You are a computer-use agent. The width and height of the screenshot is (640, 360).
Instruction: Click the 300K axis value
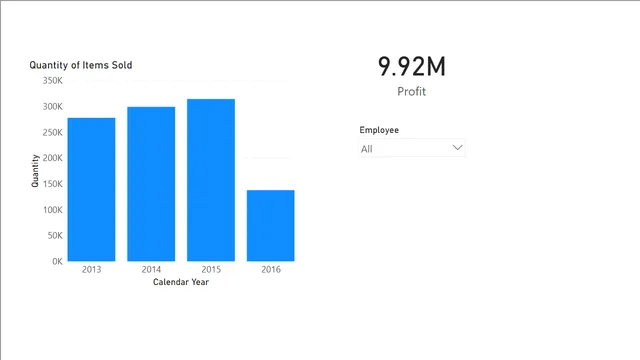pos(53,107)
